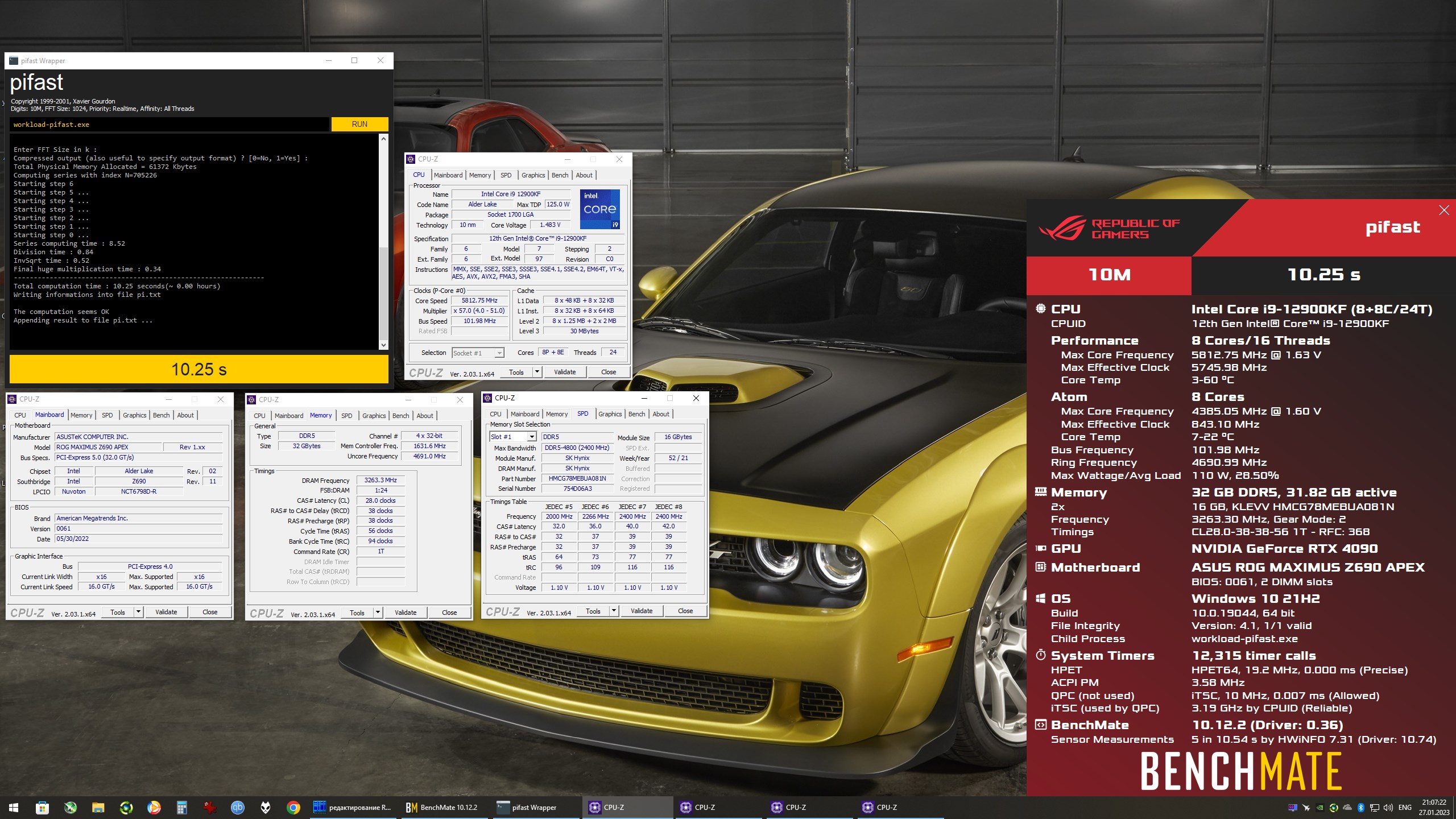Click the ROG Republic of Gamers logo
1456x819 pixels.
[x=1109, y=228]
